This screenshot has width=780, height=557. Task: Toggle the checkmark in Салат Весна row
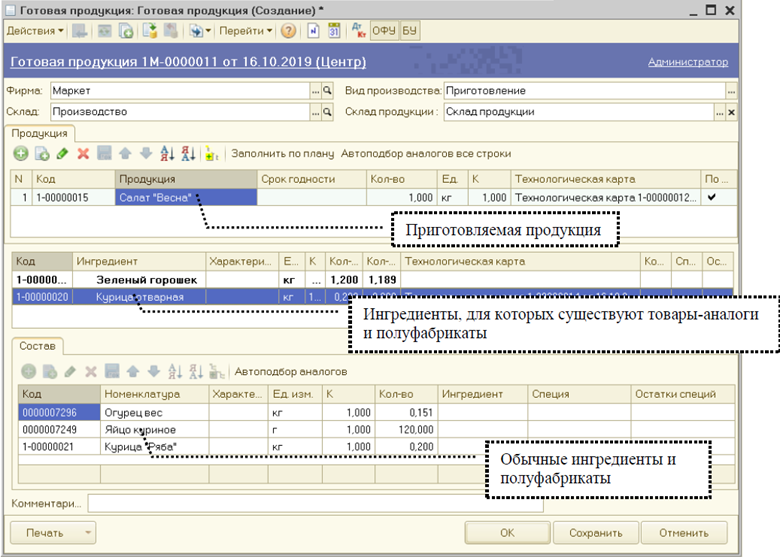[x=711, y=198]
